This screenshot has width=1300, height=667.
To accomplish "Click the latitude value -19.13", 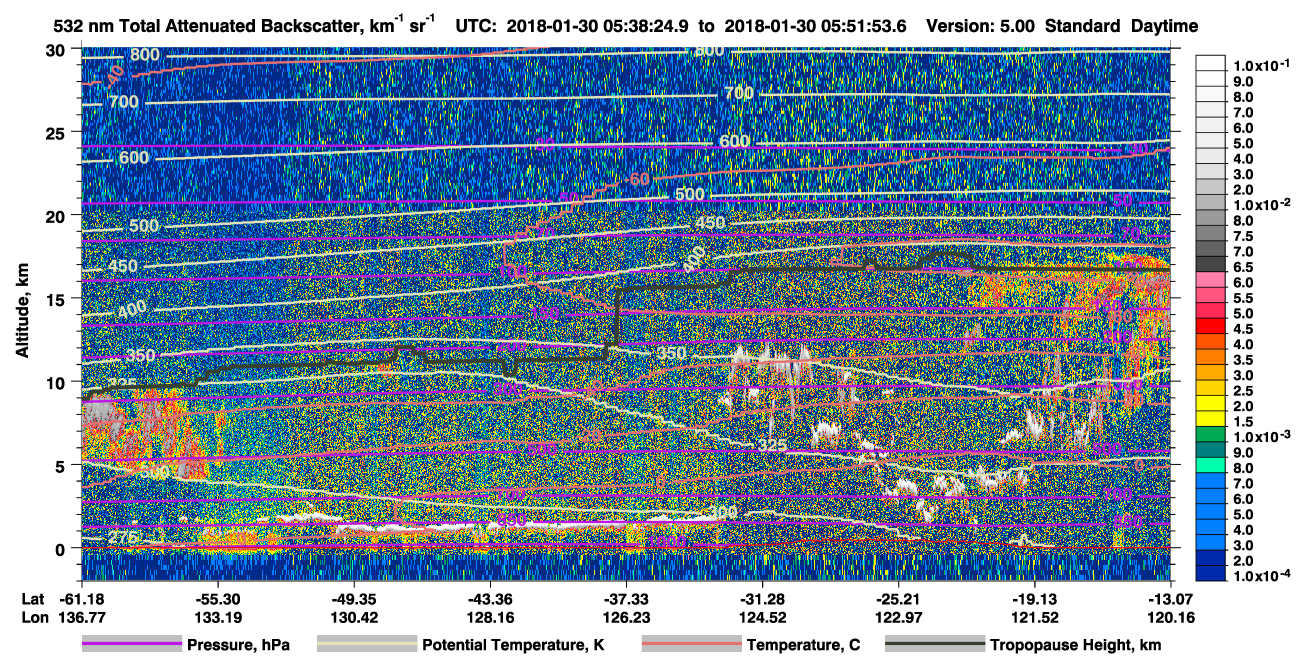I will pos(1035,598).
